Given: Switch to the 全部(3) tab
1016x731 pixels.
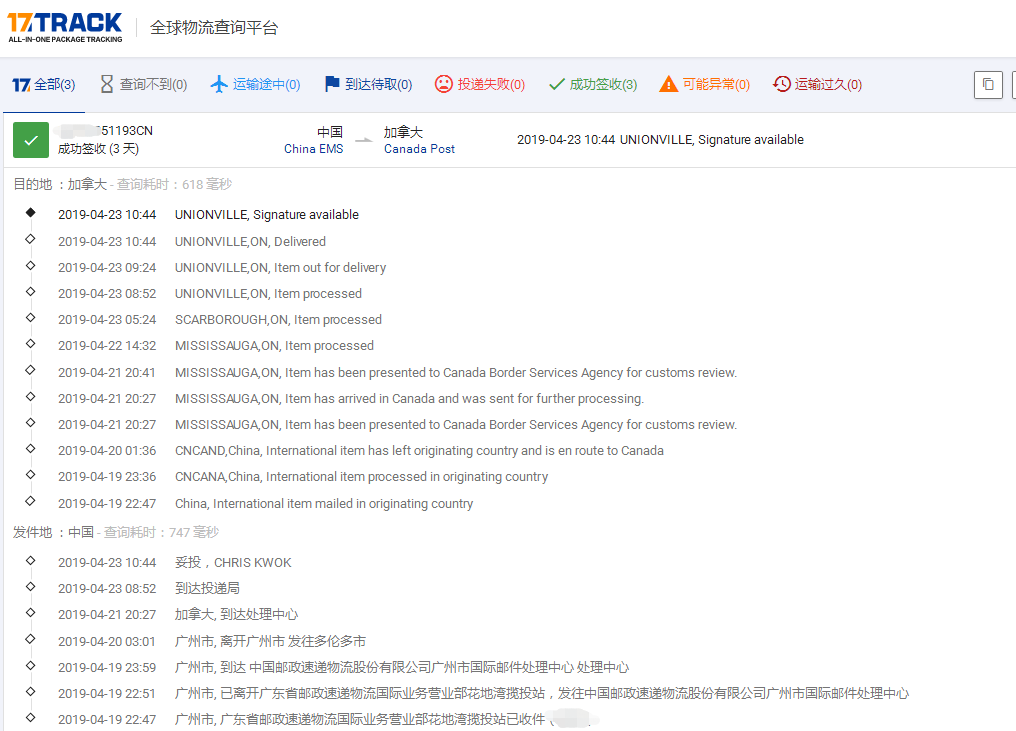Looking at the screenshot, I should click(43, 84).
